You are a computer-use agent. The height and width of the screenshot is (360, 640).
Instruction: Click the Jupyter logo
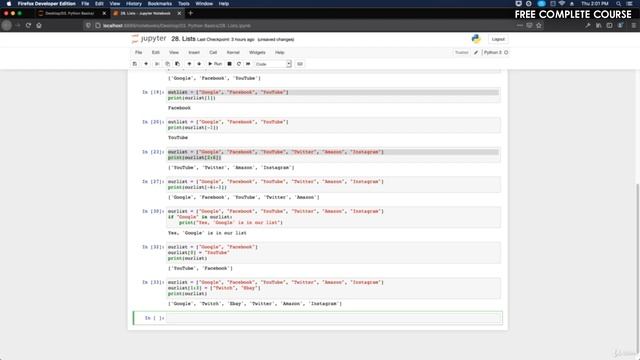(x=149, y=39)
